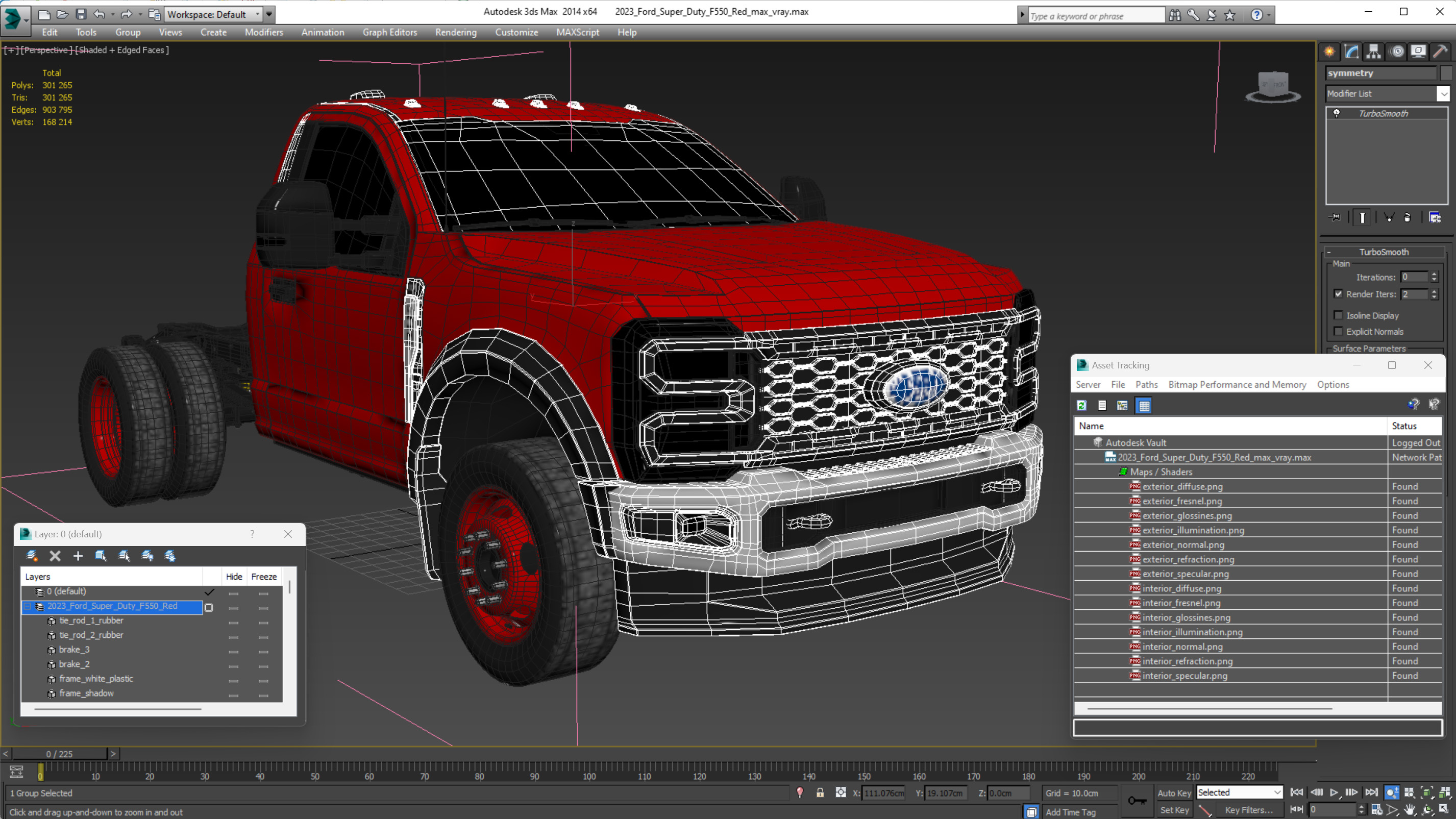Open the Undo history dropdown arrow

point(112,14)
